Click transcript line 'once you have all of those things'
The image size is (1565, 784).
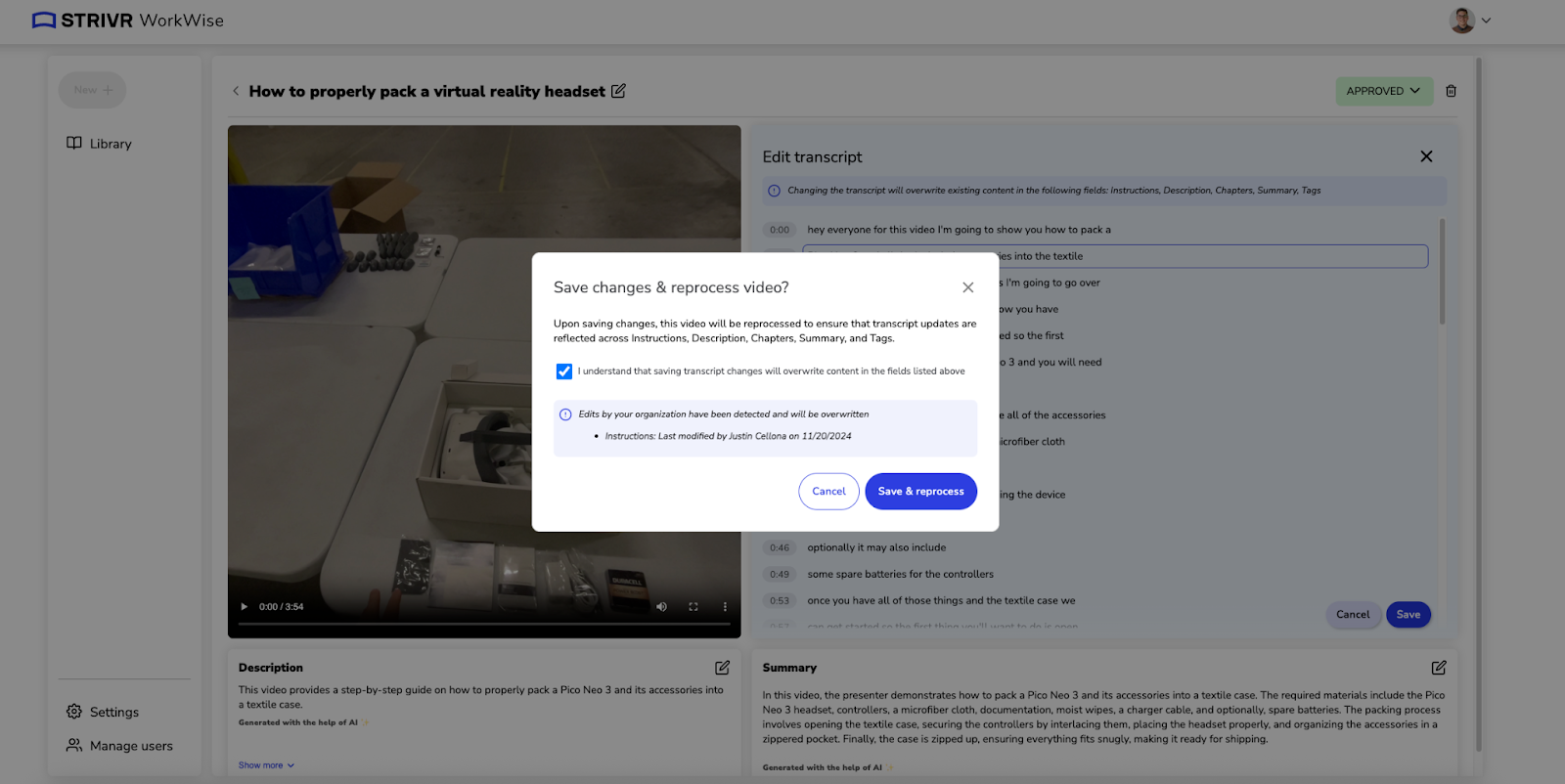click(x=941, y=601)
